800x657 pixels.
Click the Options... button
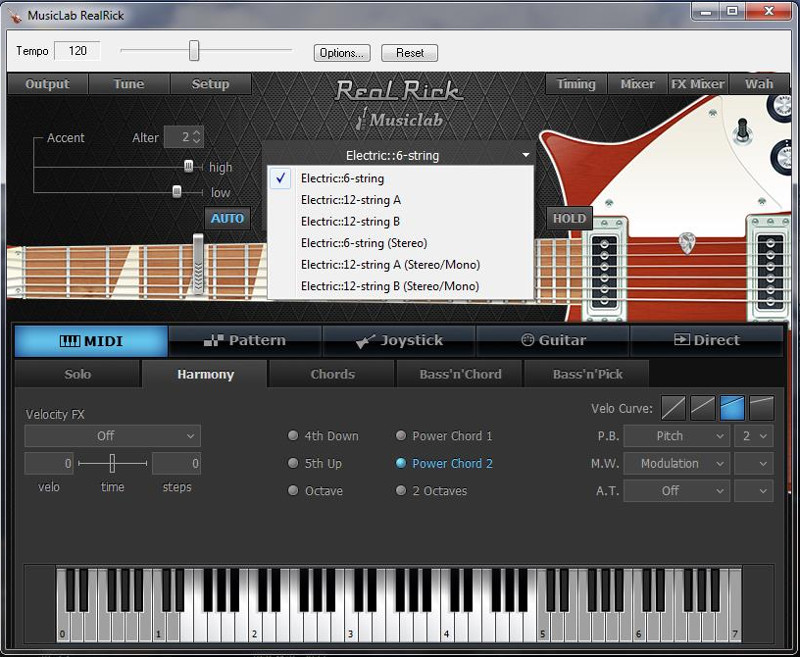coord(342,53)
